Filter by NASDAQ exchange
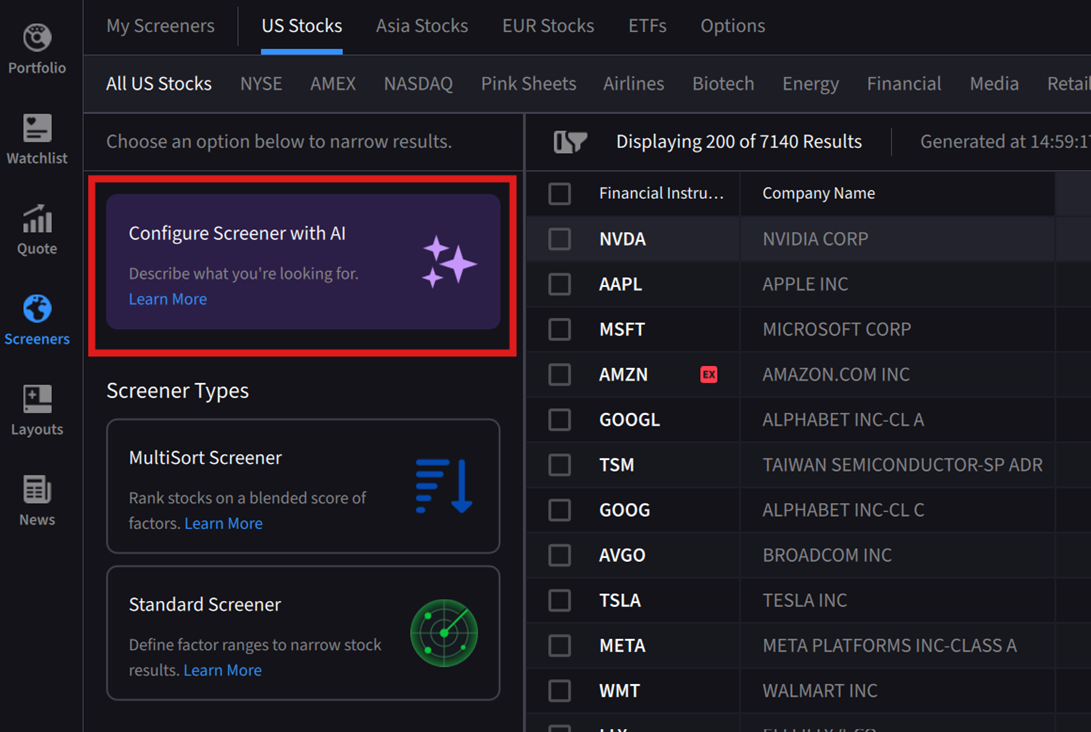Viewport: 1091px width, 732px height. [x=418, y=84]
